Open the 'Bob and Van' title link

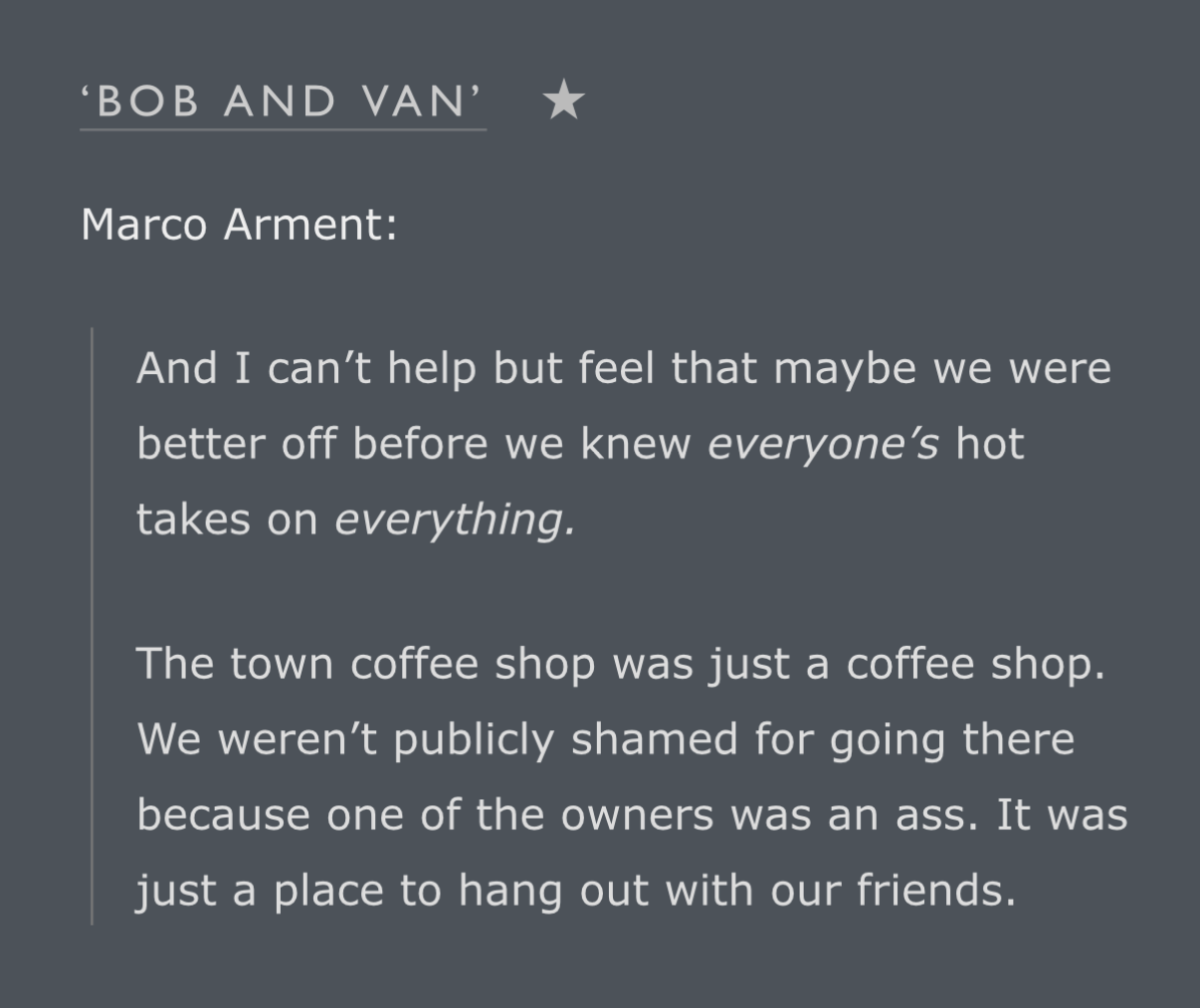(283, 101)
